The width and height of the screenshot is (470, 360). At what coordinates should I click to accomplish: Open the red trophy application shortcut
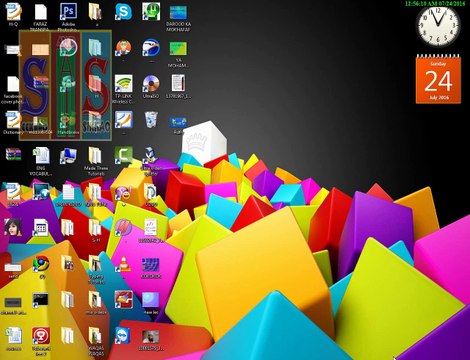(41, 336)
